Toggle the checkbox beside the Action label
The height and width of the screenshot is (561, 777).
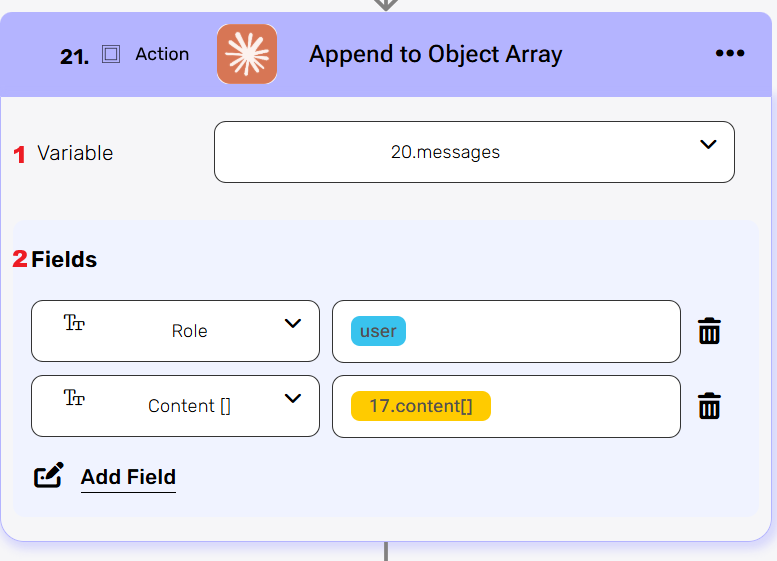pos(111,55)
